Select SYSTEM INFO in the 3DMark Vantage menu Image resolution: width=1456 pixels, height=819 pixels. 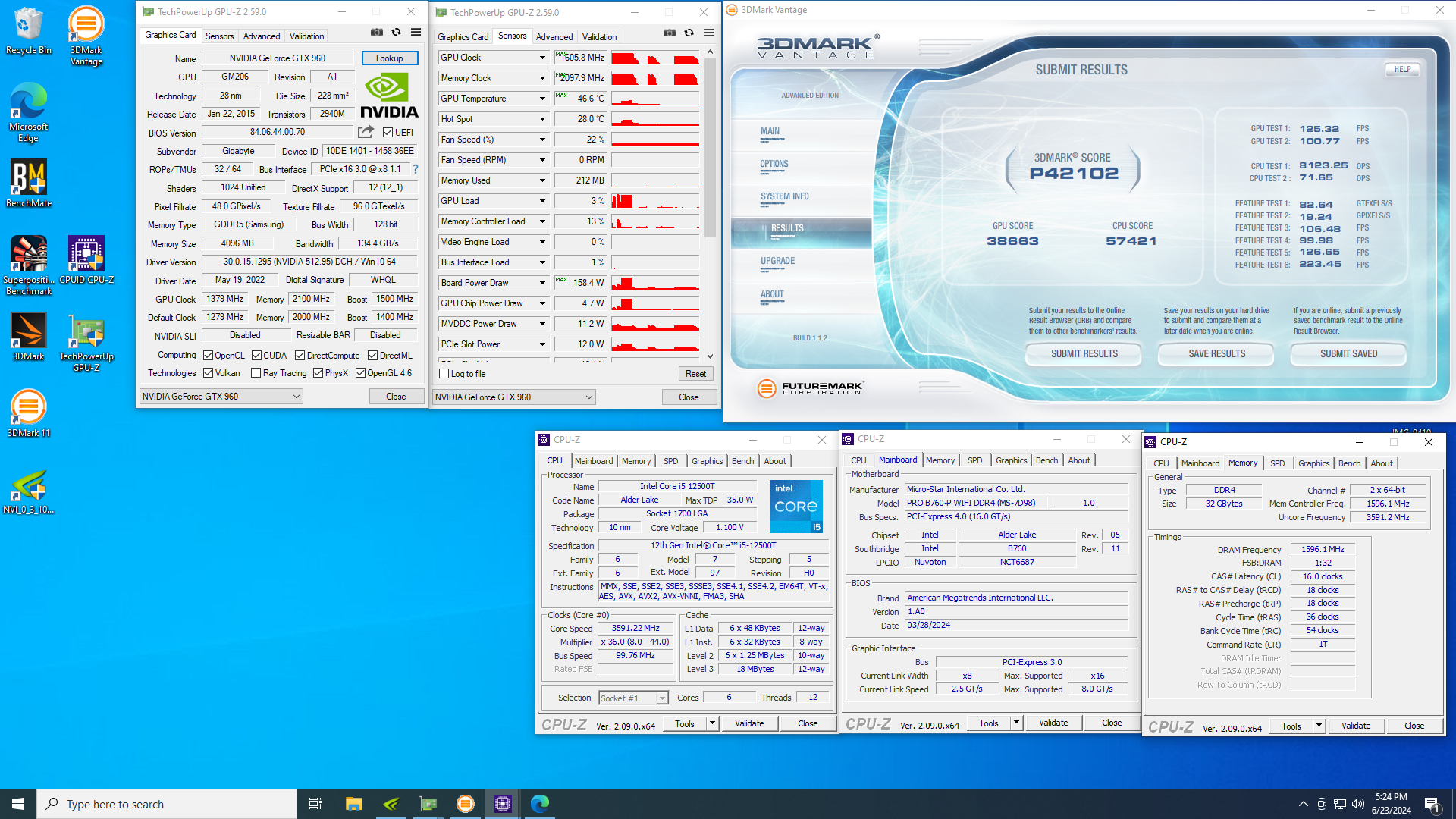coord(784,196)
